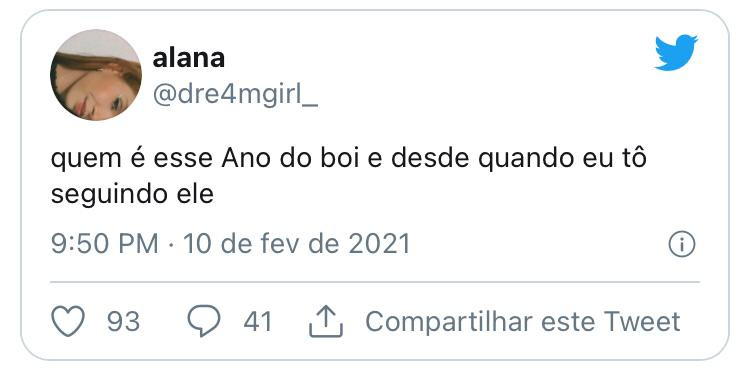Click the 9:50 PM time

pyautogui.click(x=104, y=244)
